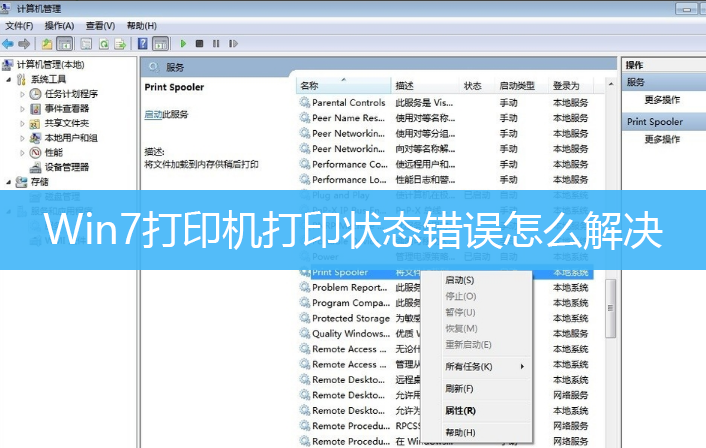Click the Refresh toolbar icon
The width and height of the screenshot is (706, 448).
click(104, 44)
